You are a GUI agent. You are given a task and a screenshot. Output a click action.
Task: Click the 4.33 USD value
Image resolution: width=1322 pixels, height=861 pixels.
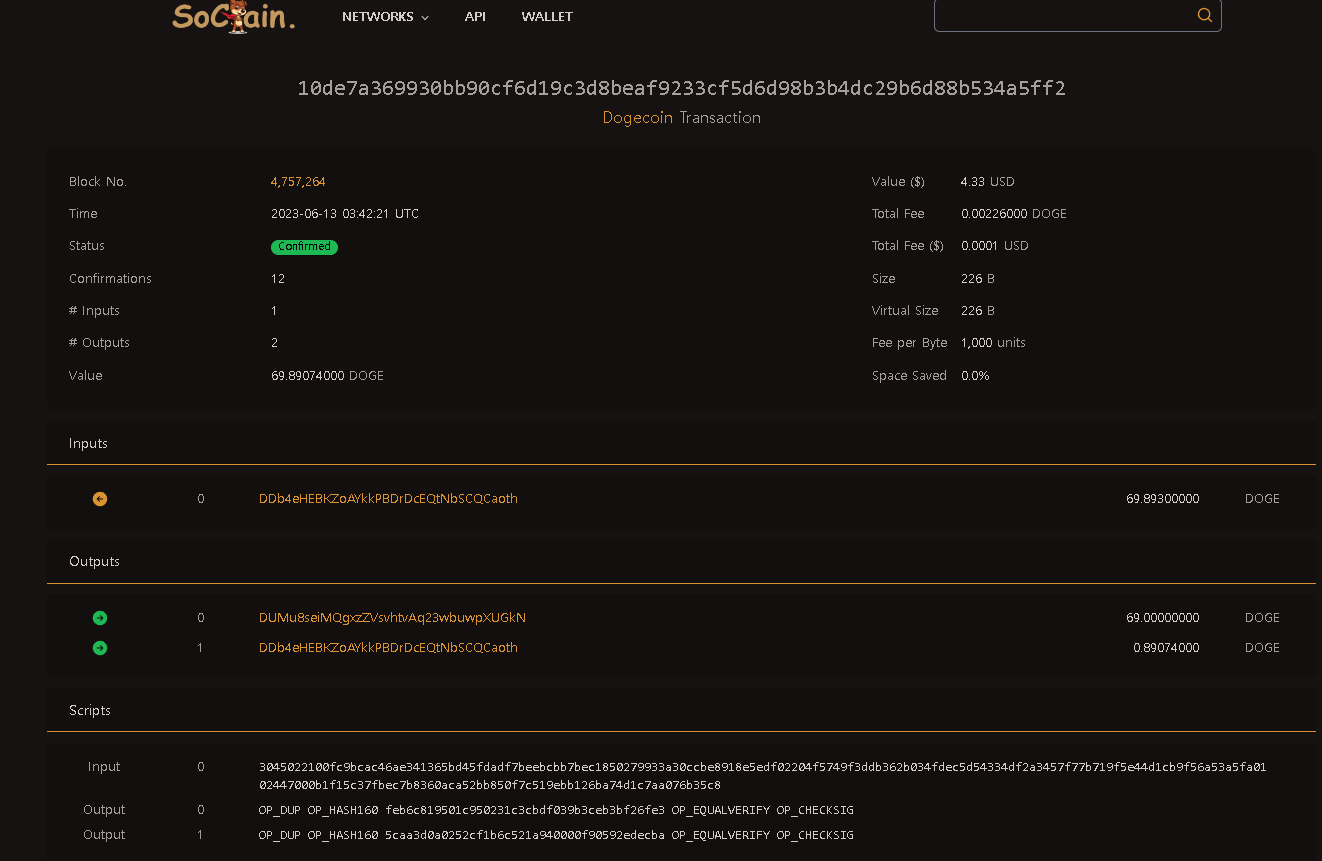coord(988,182)
